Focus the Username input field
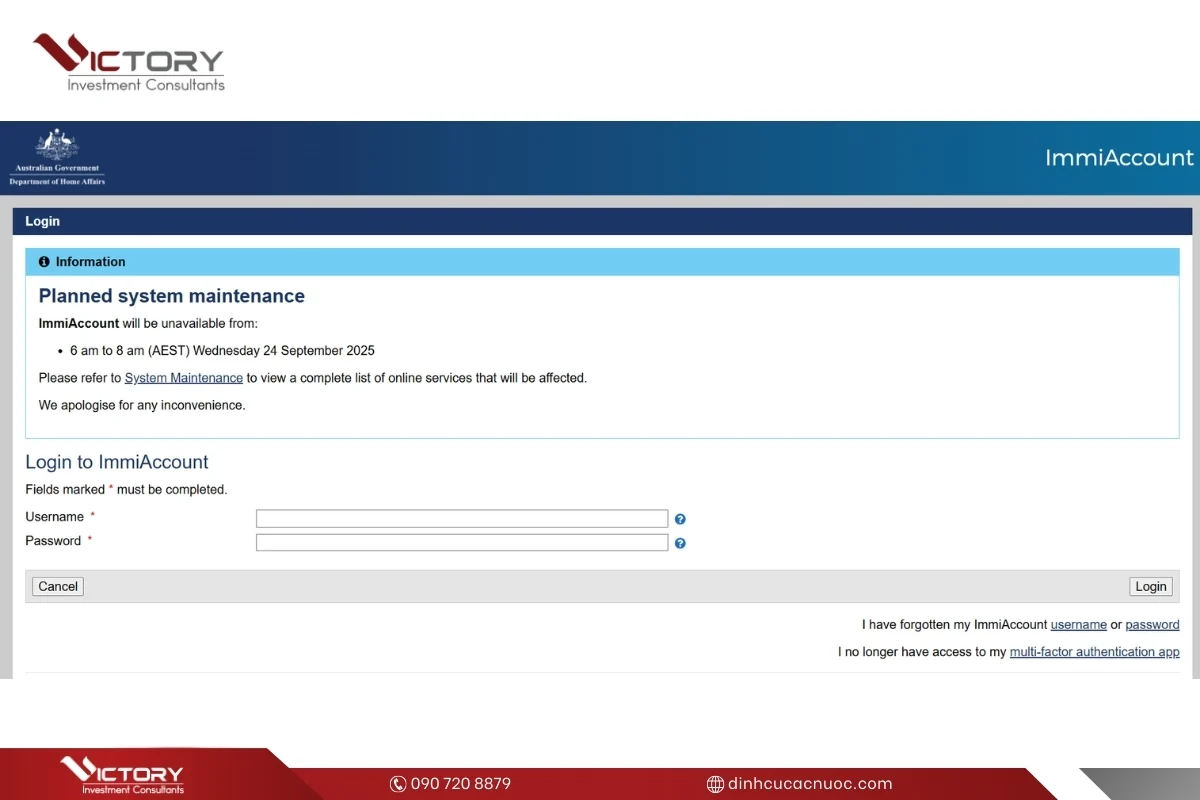The image size is (1200, 800). [x=461, y=518]
